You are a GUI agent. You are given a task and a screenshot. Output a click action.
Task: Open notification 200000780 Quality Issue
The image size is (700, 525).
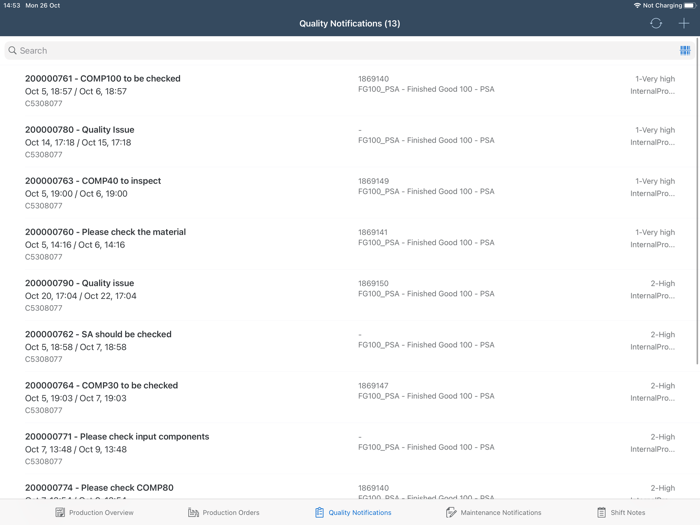click(350, 142)
